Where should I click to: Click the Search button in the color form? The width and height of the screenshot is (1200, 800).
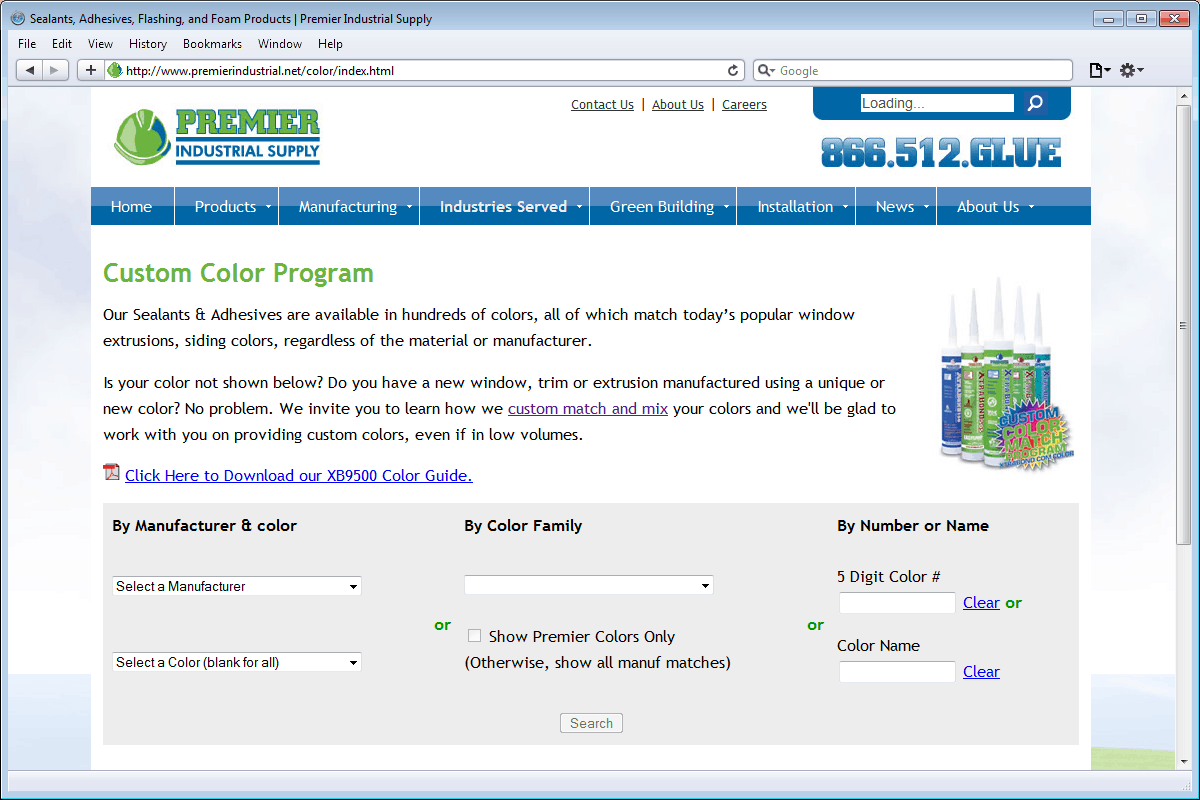tap(591, 723)
